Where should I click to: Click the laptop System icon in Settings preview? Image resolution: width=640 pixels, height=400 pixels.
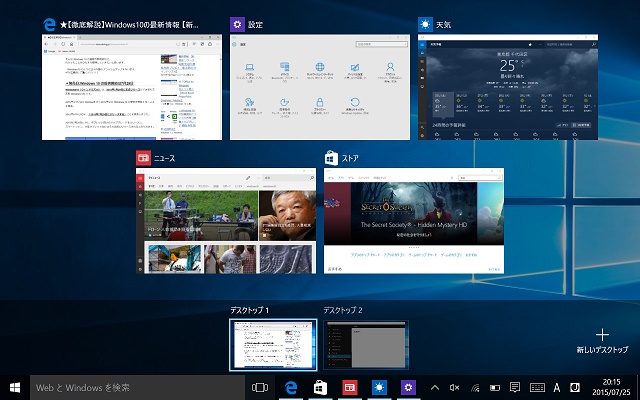point(249,67)
